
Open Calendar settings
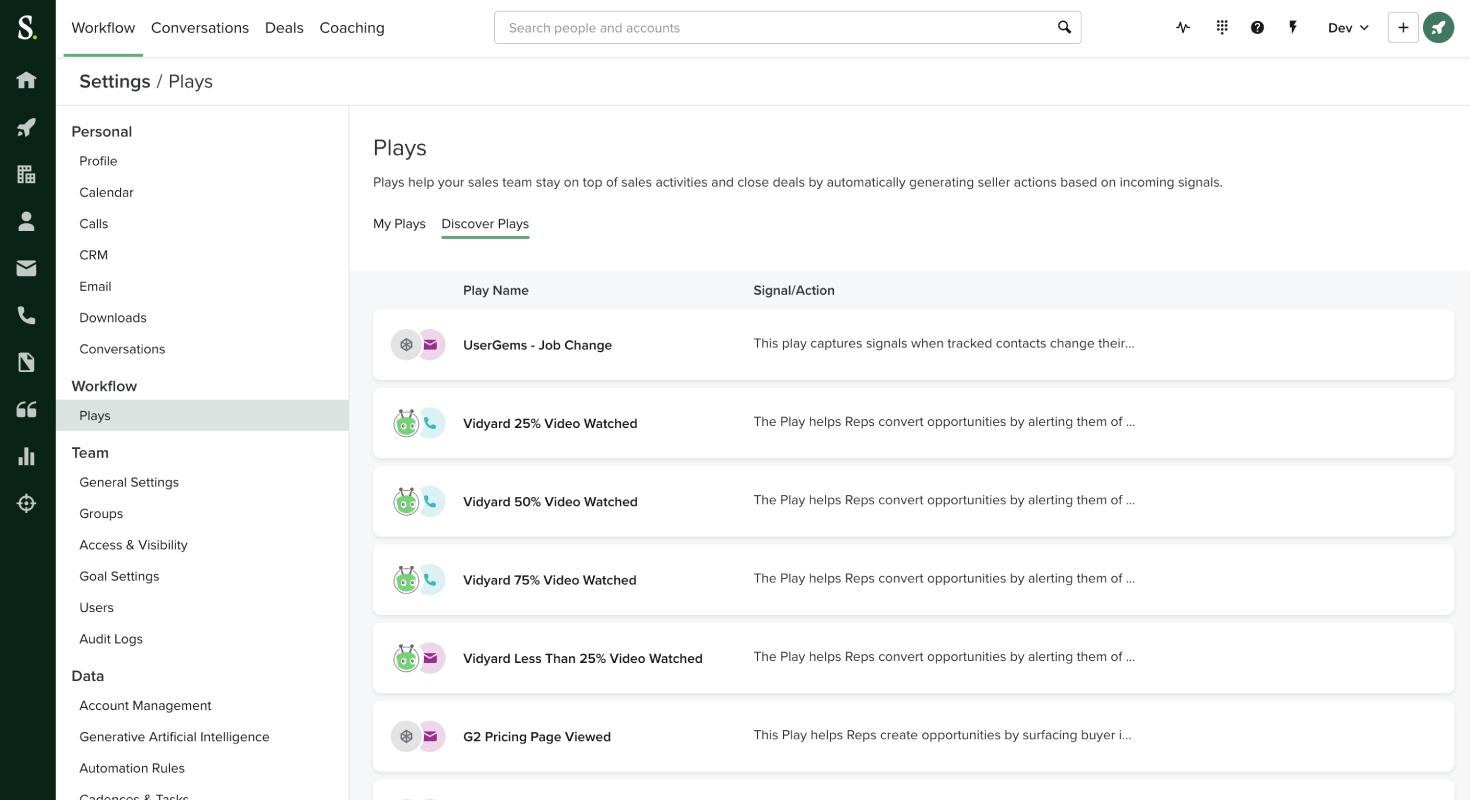(x=106, y=192)
